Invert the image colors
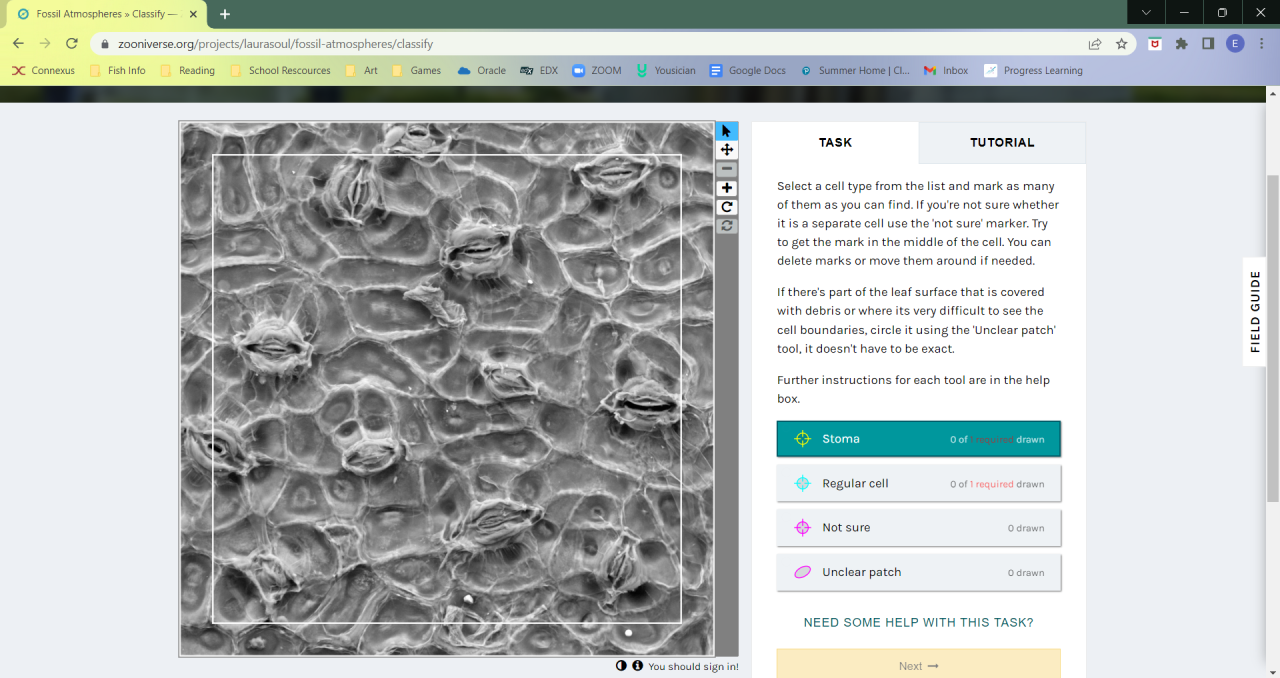This screenshot has height=678, width=1280. [621, 666]
